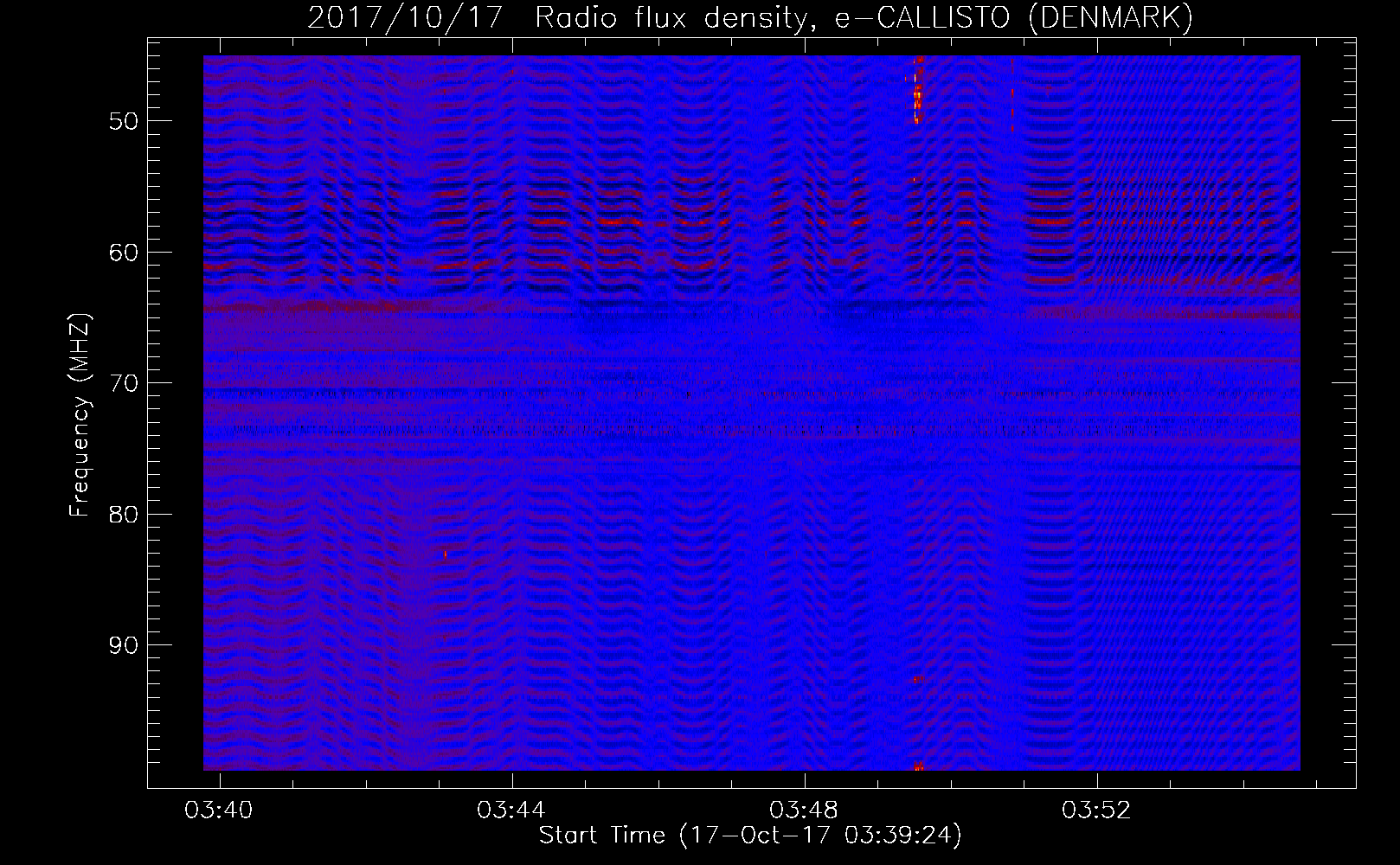This screenshot has height=865, width=1400.
Task: Click the 90 frequency tick label
Action: pos(124,645)
